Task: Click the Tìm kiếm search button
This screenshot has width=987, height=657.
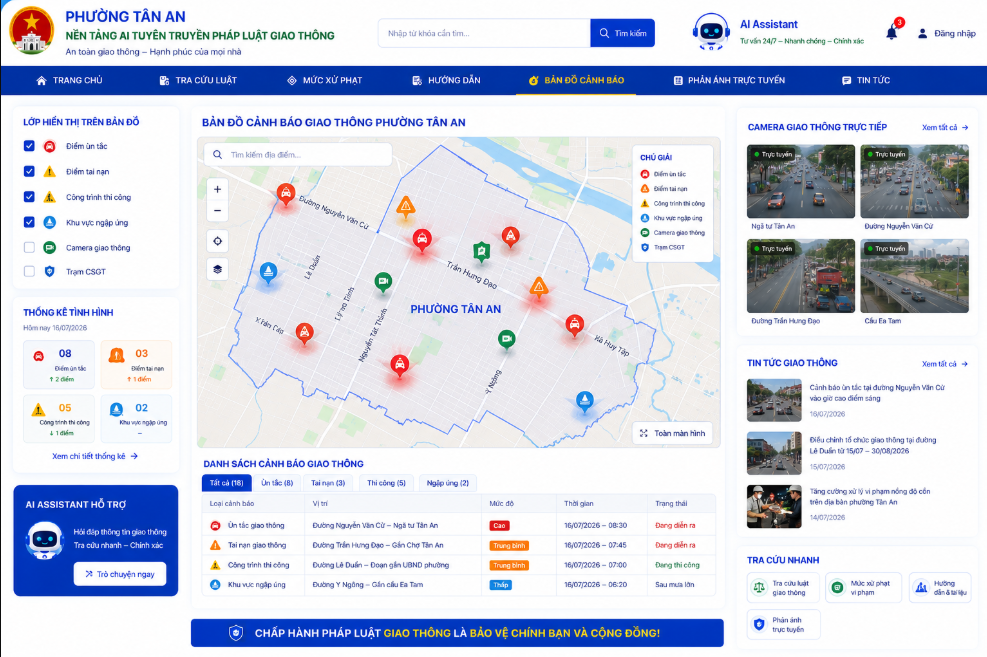Action: click(623, 33)
